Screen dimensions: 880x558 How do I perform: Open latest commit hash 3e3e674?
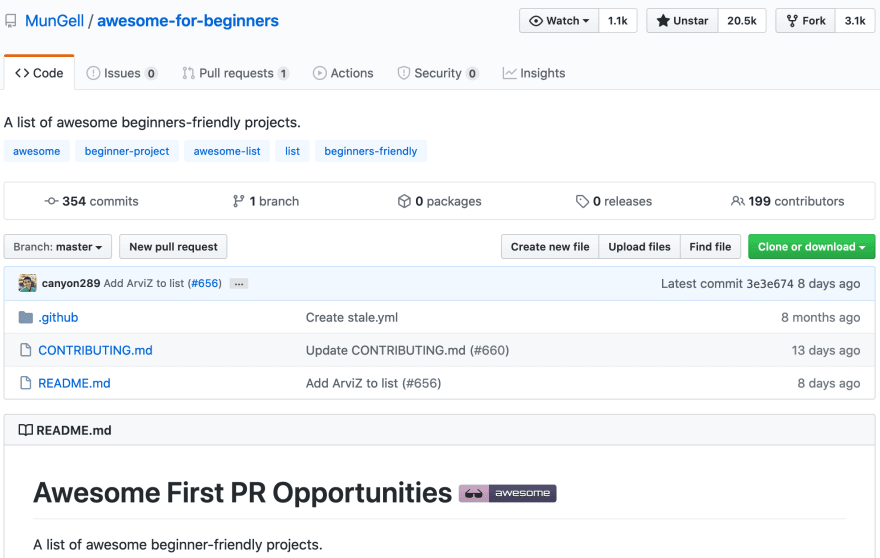[769, 283]
